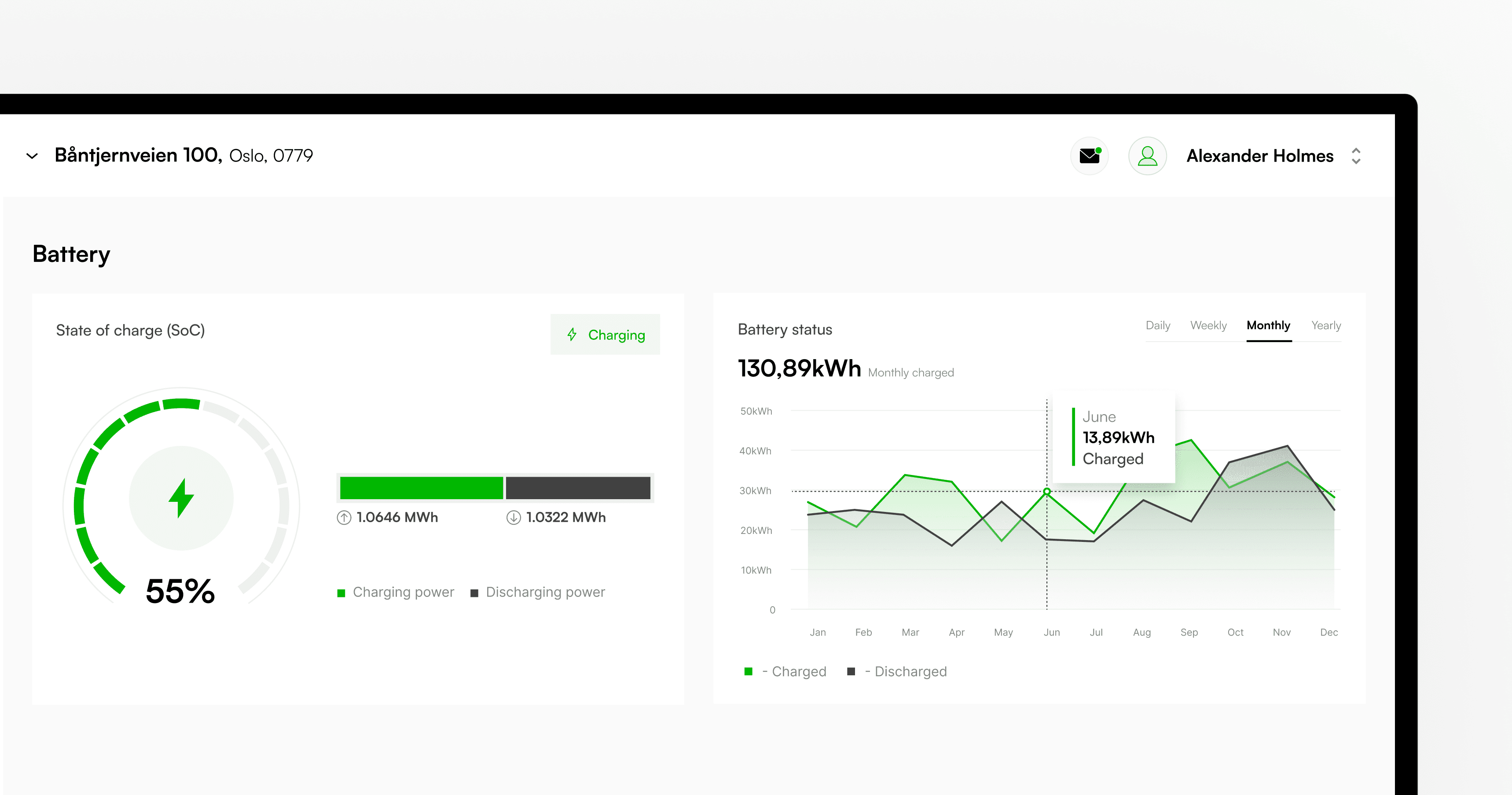This screenshot has width=1512, height=795.
Task: Open the mail notifications icon
Action: coord(1090,155)
